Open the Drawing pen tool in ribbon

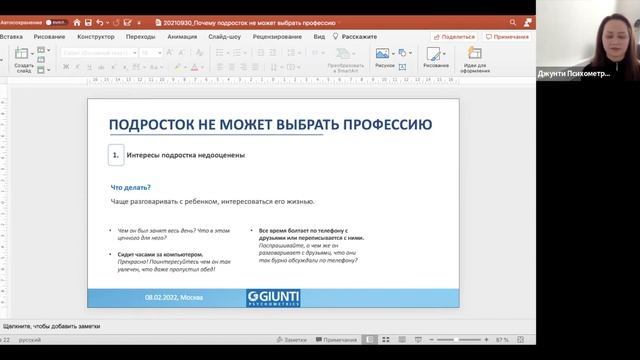tap(433, 53)
